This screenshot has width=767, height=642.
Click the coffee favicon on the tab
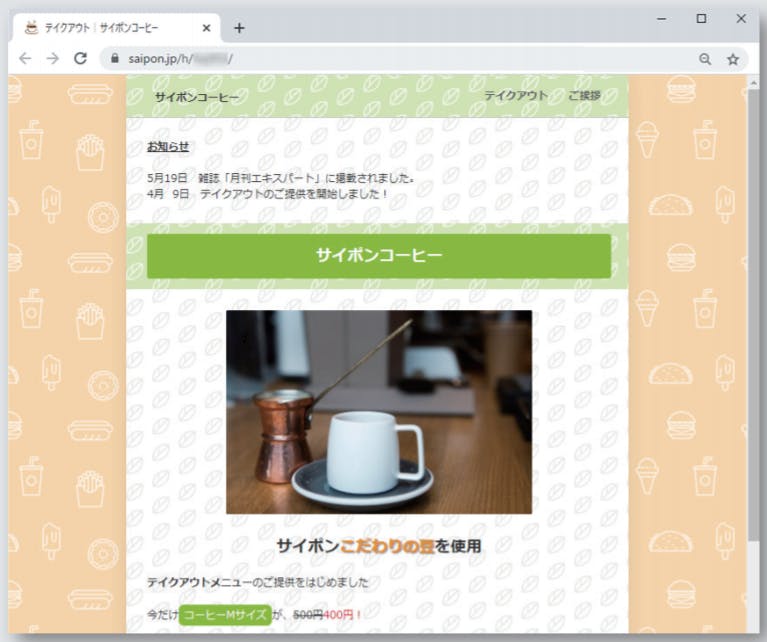pyautogui.click(x=31, y=28)
